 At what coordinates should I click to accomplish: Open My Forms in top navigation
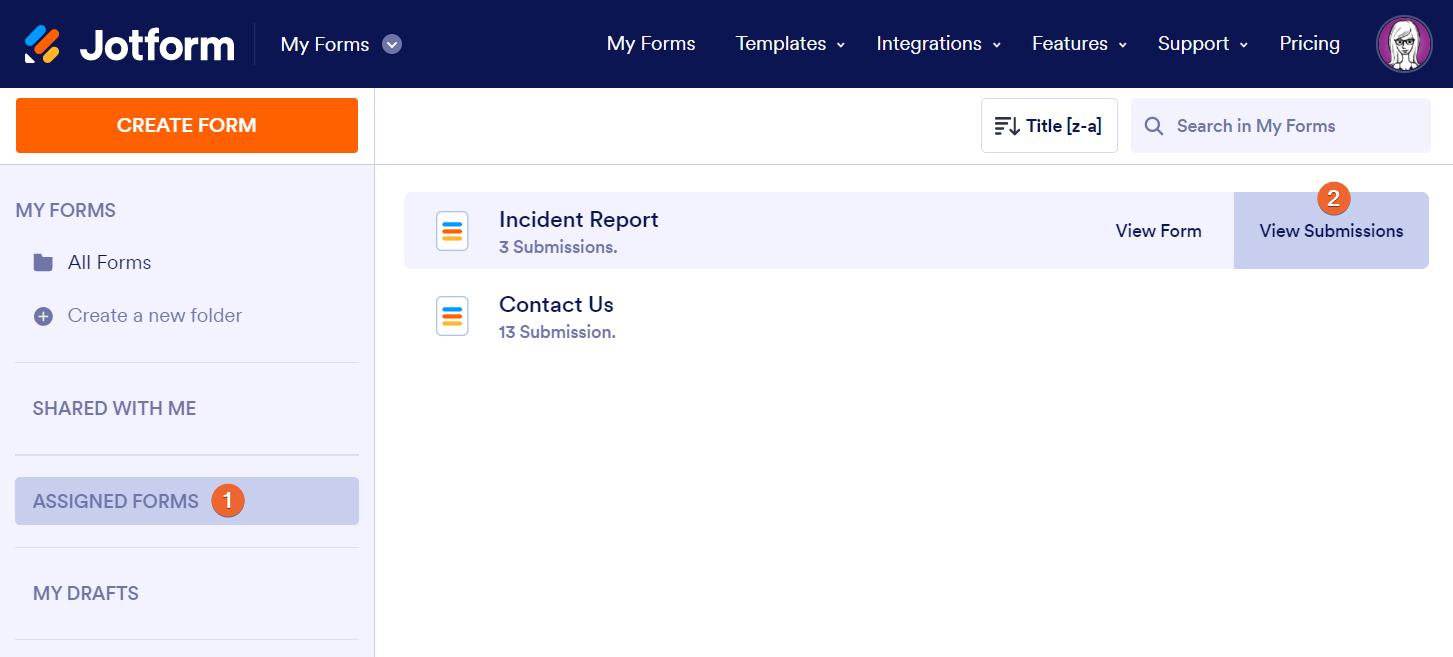(x=651, y=44)
